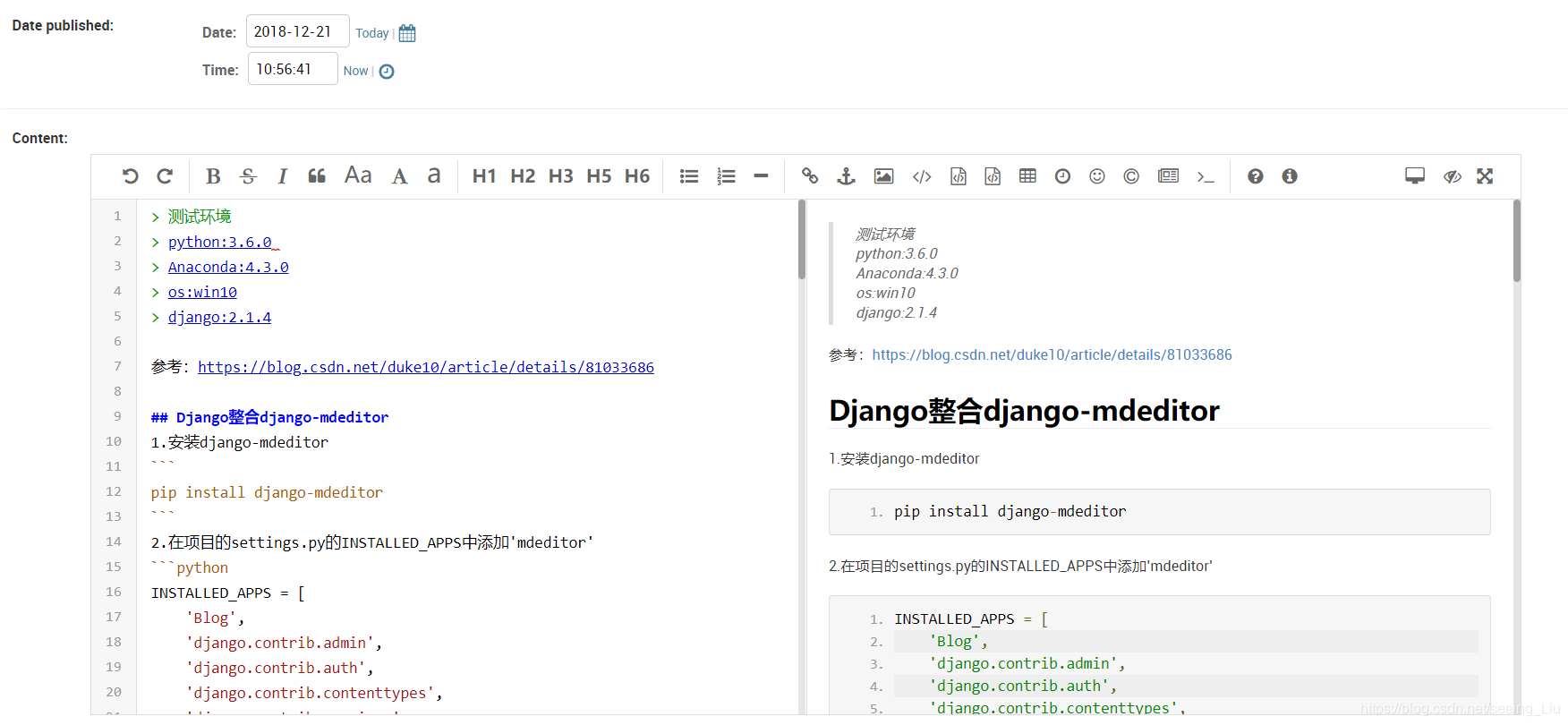Click 'INSTALLED_APPS = [' on editor line 16
This screenshot has height=725, width=1568.
[228, 593]
